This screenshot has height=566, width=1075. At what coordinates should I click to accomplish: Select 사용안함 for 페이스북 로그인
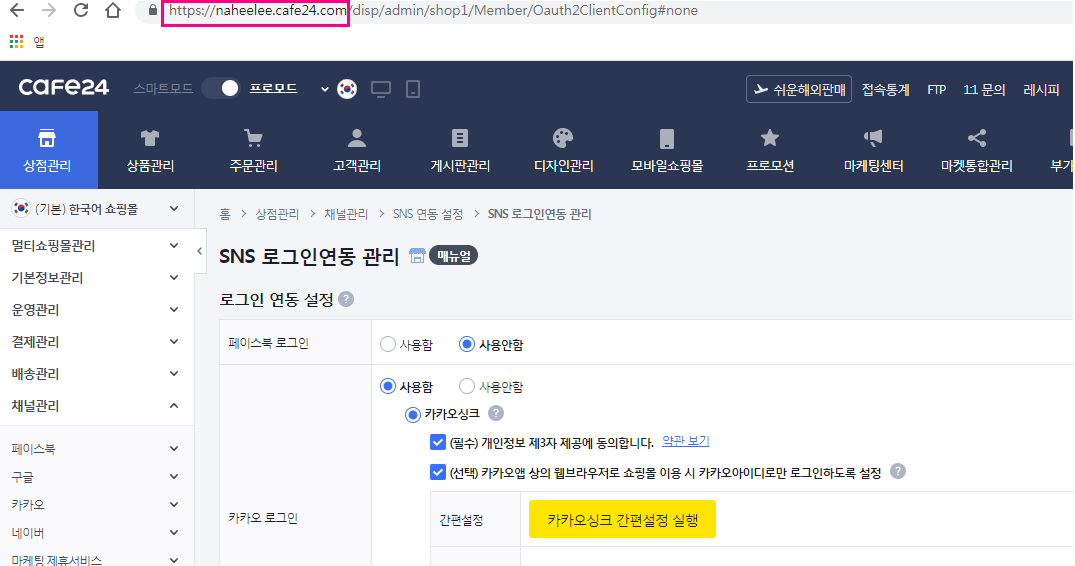click(x=467, y=344)
